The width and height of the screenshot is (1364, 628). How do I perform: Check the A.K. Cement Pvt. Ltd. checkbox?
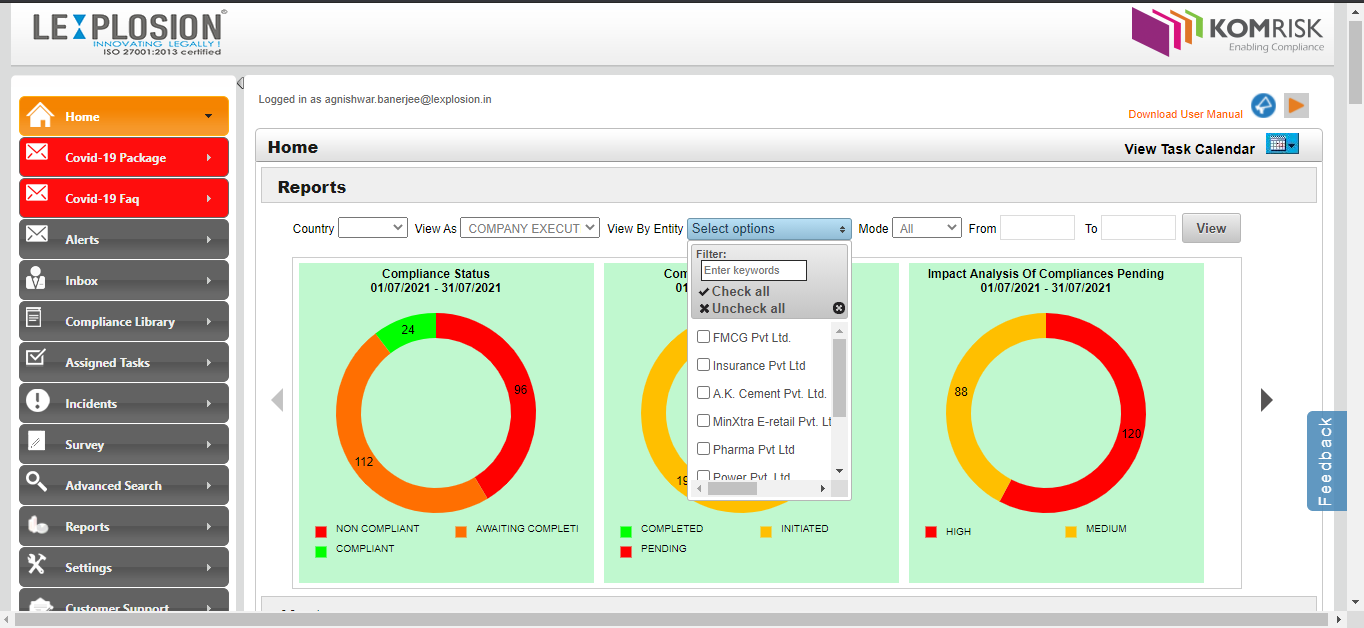tap(704, 393)
